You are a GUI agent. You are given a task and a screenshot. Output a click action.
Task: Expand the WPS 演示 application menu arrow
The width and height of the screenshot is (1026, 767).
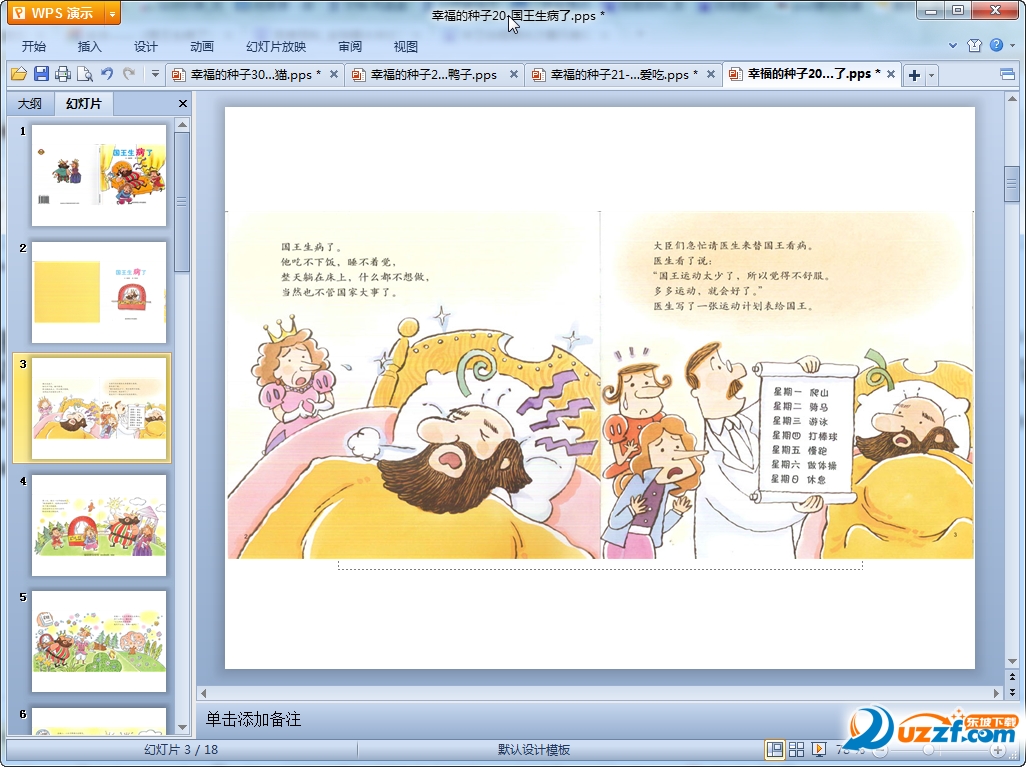click(x=111, y=13)
